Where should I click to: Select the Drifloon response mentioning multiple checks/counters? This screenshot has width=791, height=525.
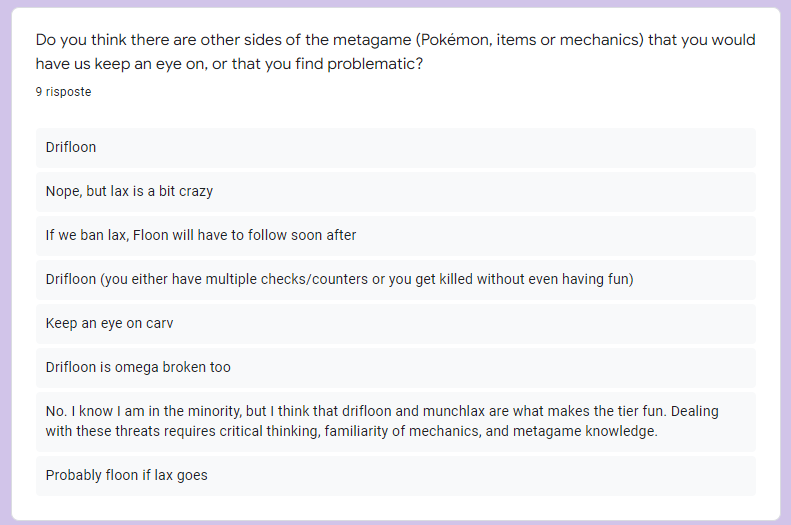pyautogui.click(x=339, y=279)
